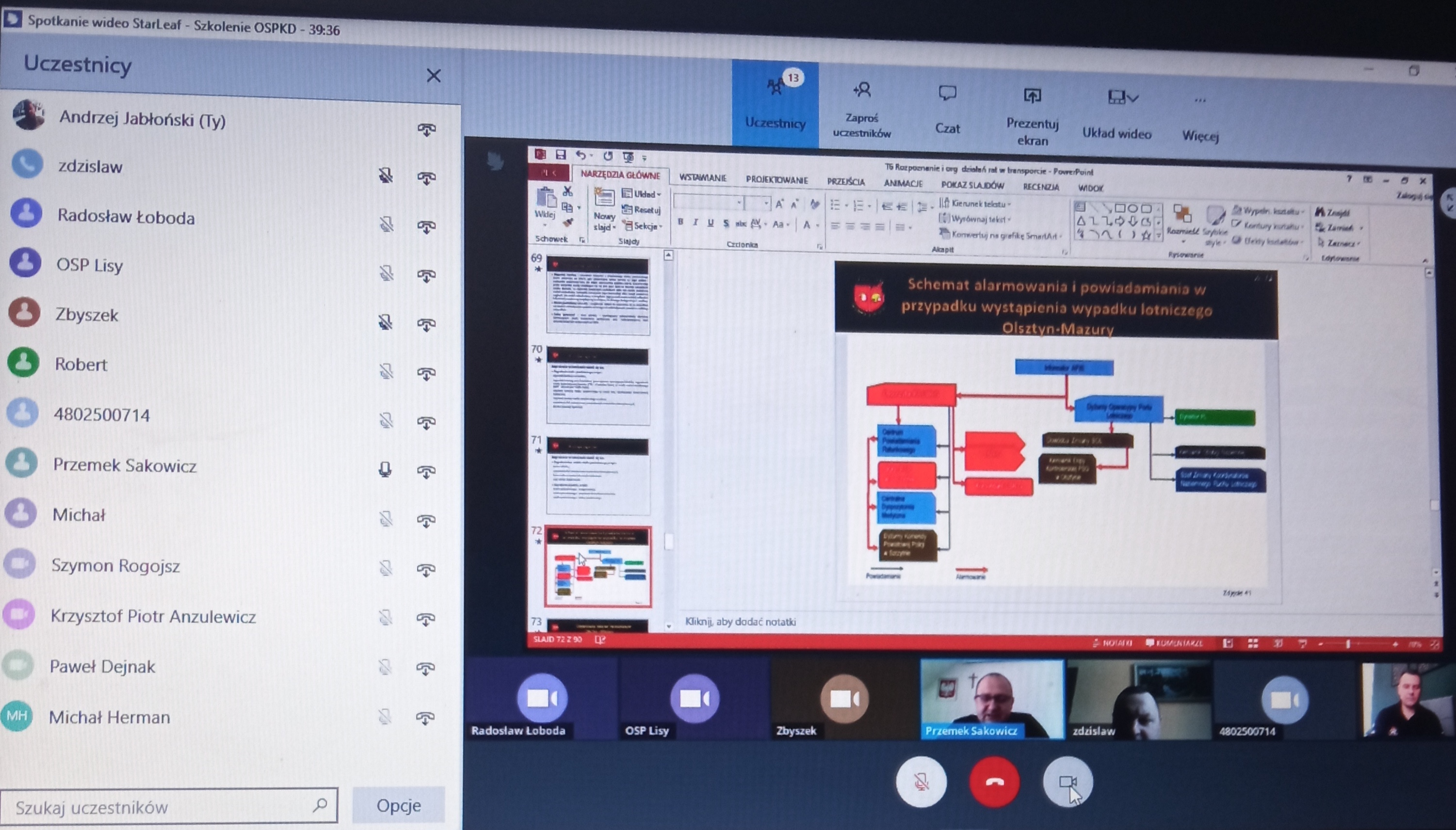Select participant Krzysztof Piotr Anzulewicz
The width and height of the screenshot is (1456, 830).
click(153, 616)
